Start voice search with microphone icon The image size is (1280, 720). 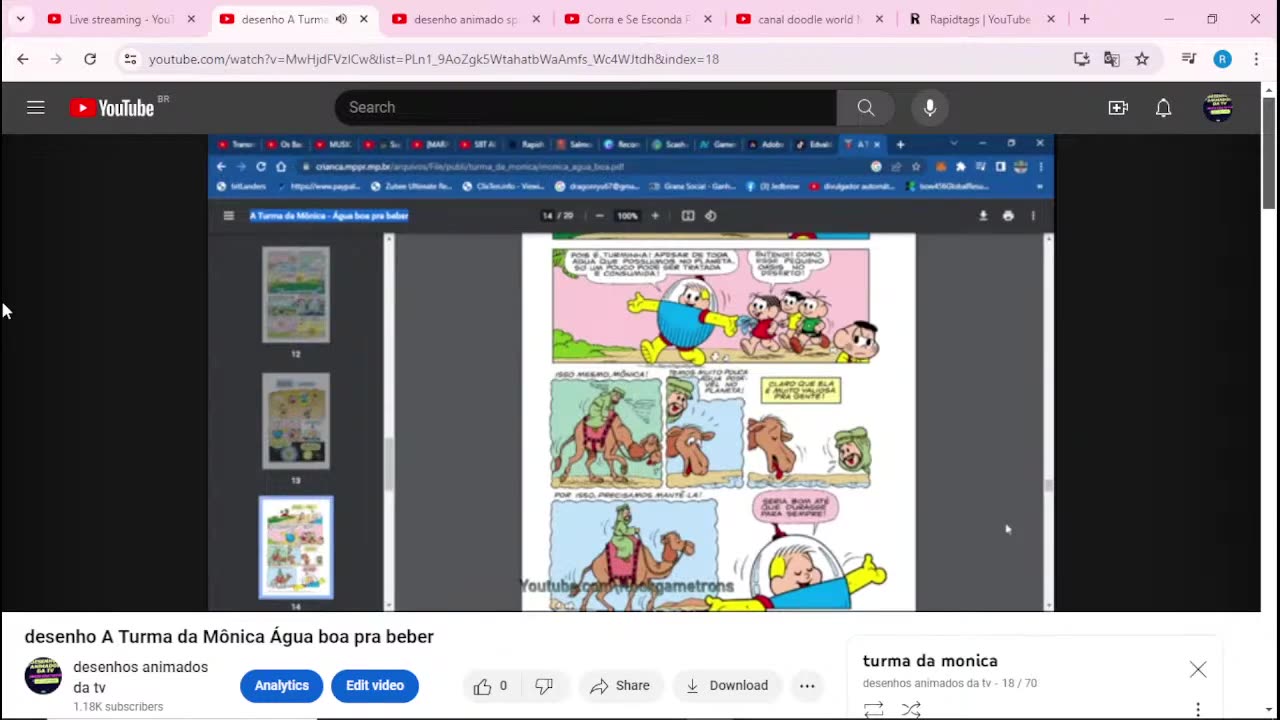pos(930,108)
